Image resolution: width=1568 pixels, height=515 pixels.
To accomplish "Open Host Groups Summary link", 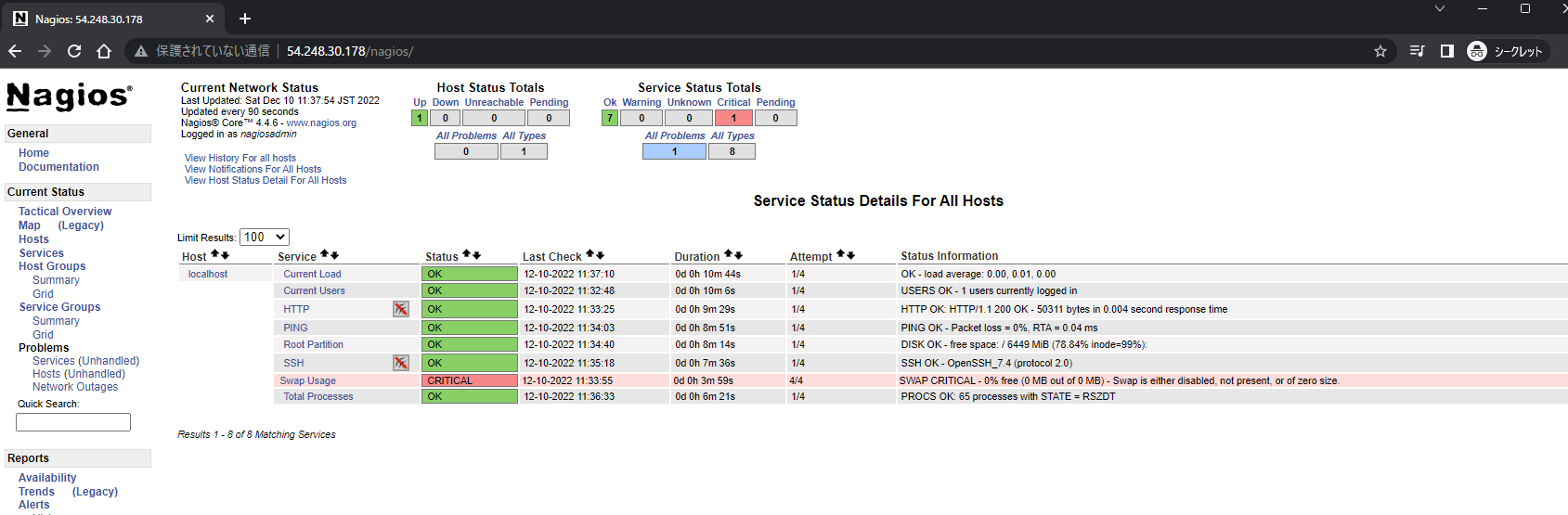I will pos(56,280).
